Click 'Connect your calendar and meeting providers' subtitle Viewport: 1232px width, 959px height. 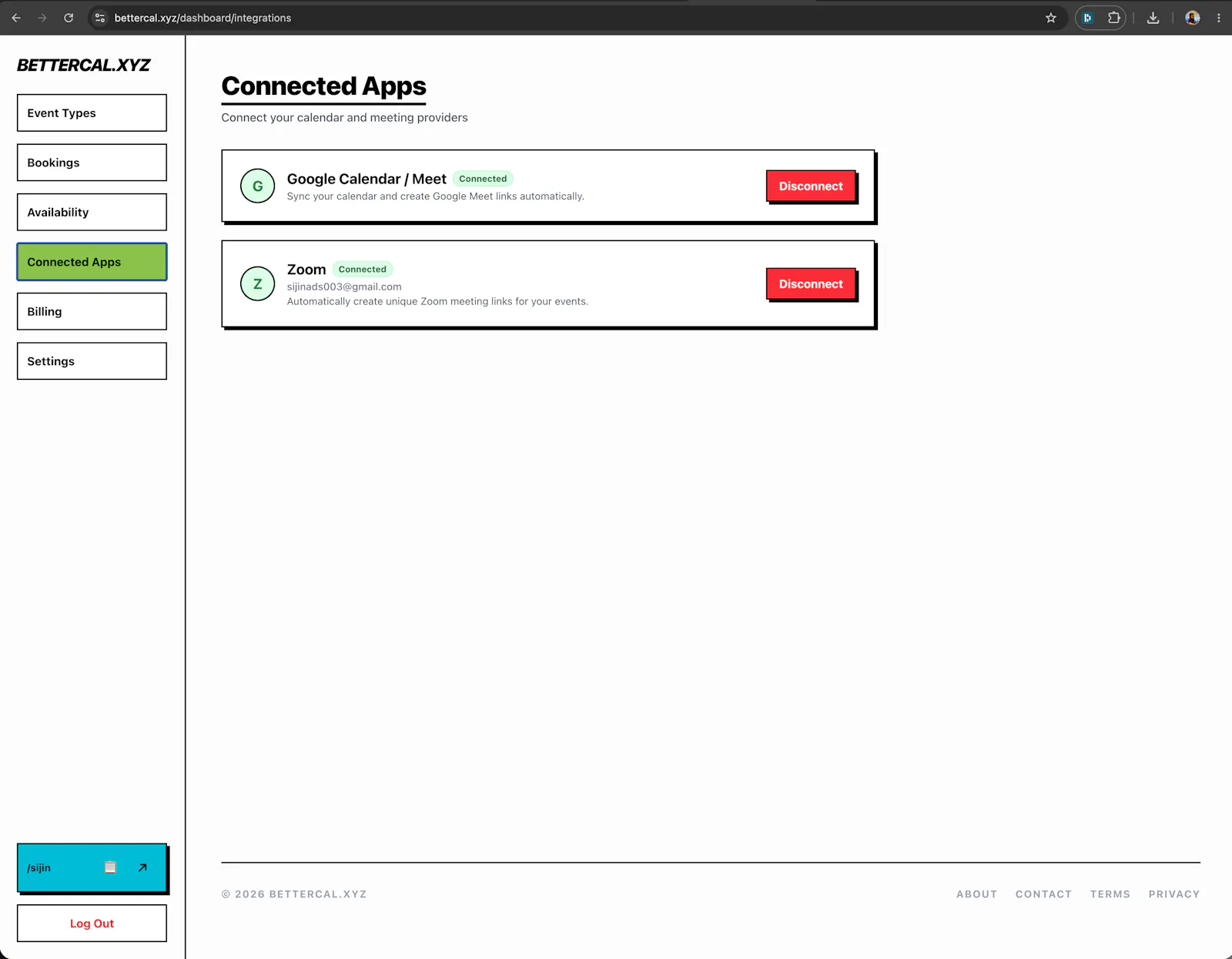[344, 117]
